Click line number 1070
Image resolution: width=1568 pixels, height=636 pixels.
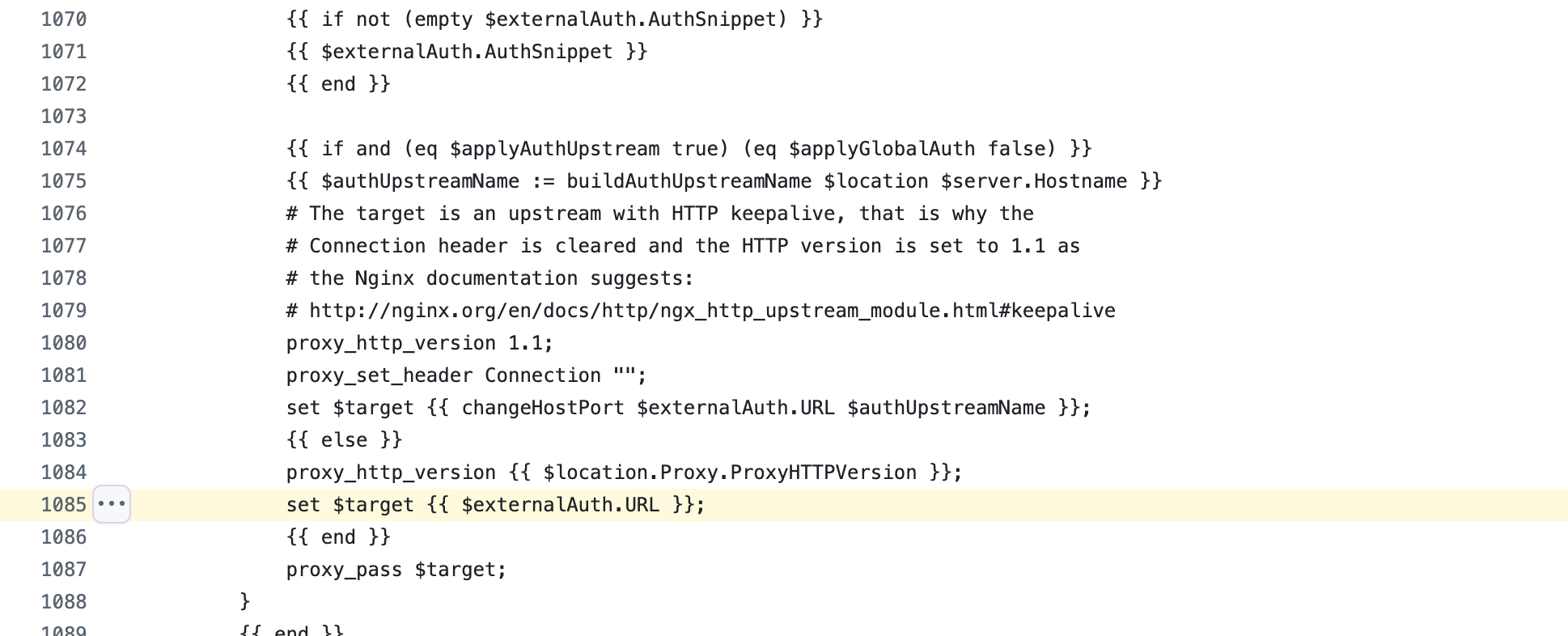click(64, 19)
